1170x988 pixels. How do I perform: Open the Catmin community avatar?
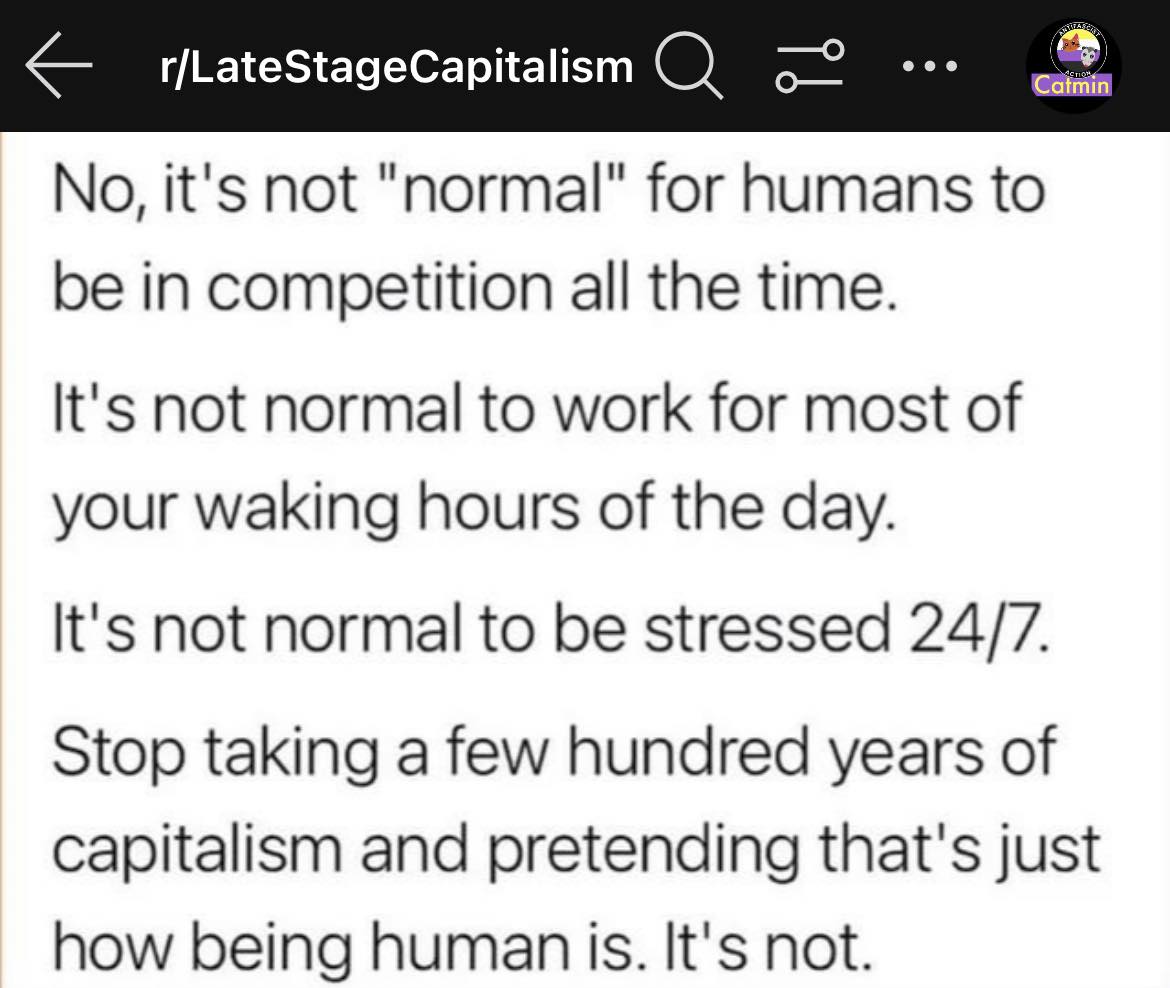(x=1073, y=67)
